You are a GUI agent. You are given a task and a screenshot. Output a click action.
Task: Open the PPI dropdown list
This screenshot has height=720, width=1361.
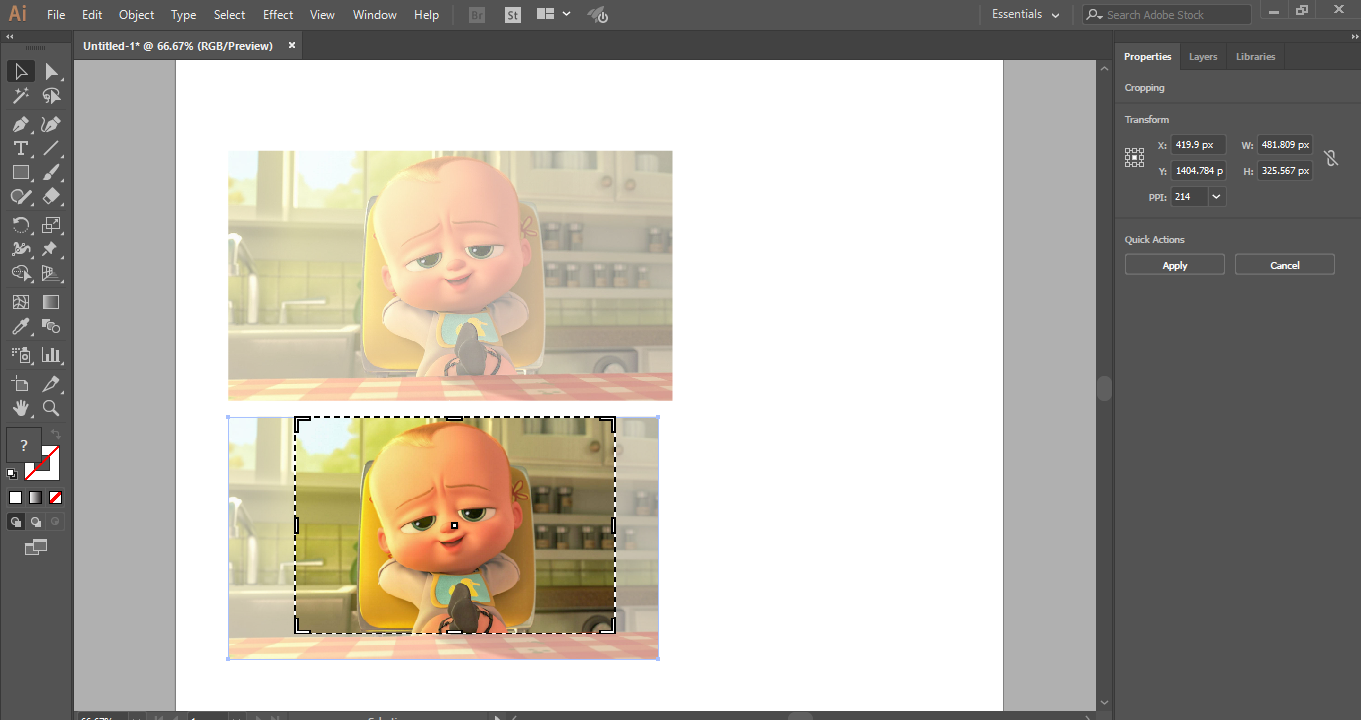(x=1216, y=197)
